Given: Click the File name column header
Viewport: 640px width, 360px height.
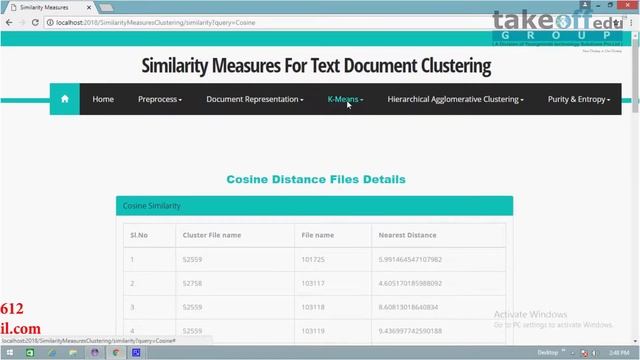Looking at the screenshot, I should pos(318,235).
